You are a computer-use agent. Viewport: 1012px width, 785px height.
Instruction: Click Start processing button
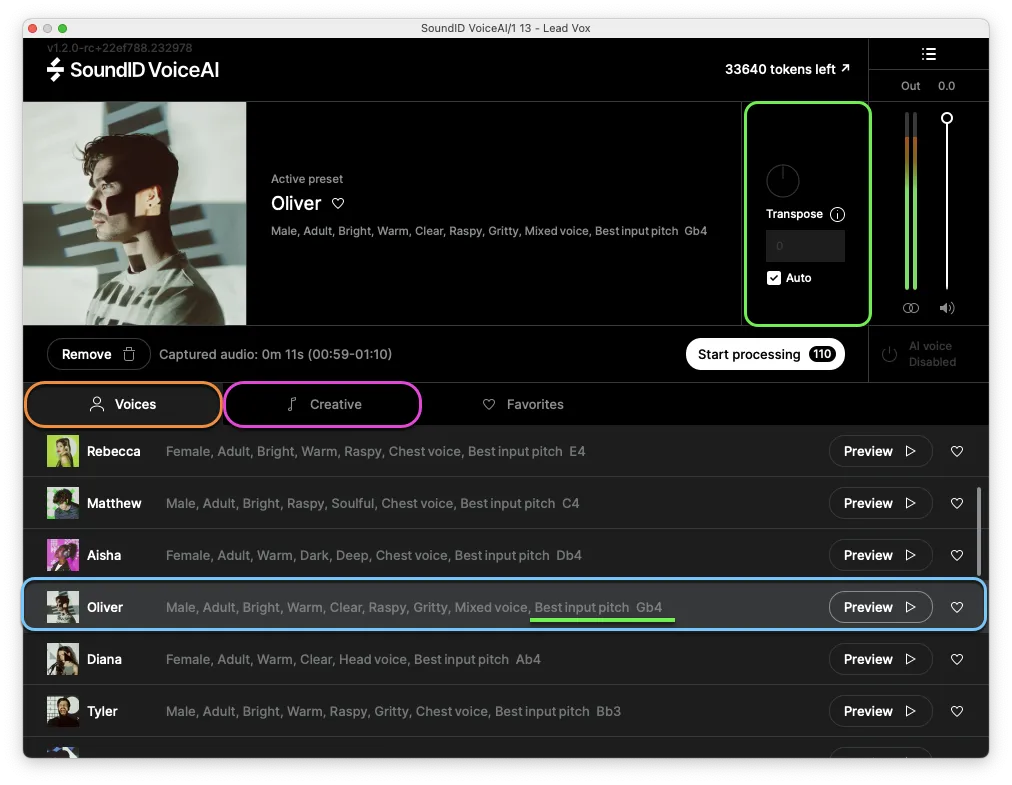coord(765,354)
